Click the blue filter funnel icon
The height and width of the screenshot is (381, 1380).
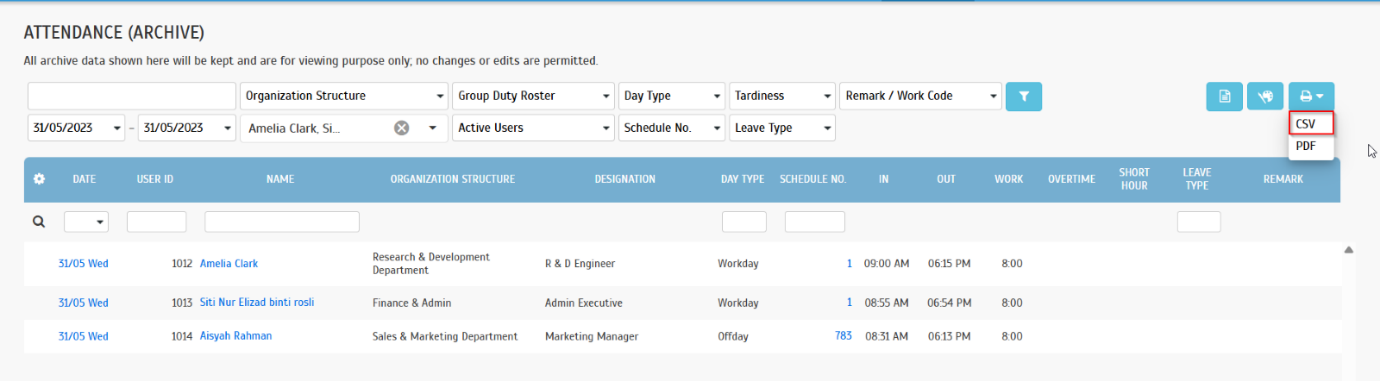1023,96
